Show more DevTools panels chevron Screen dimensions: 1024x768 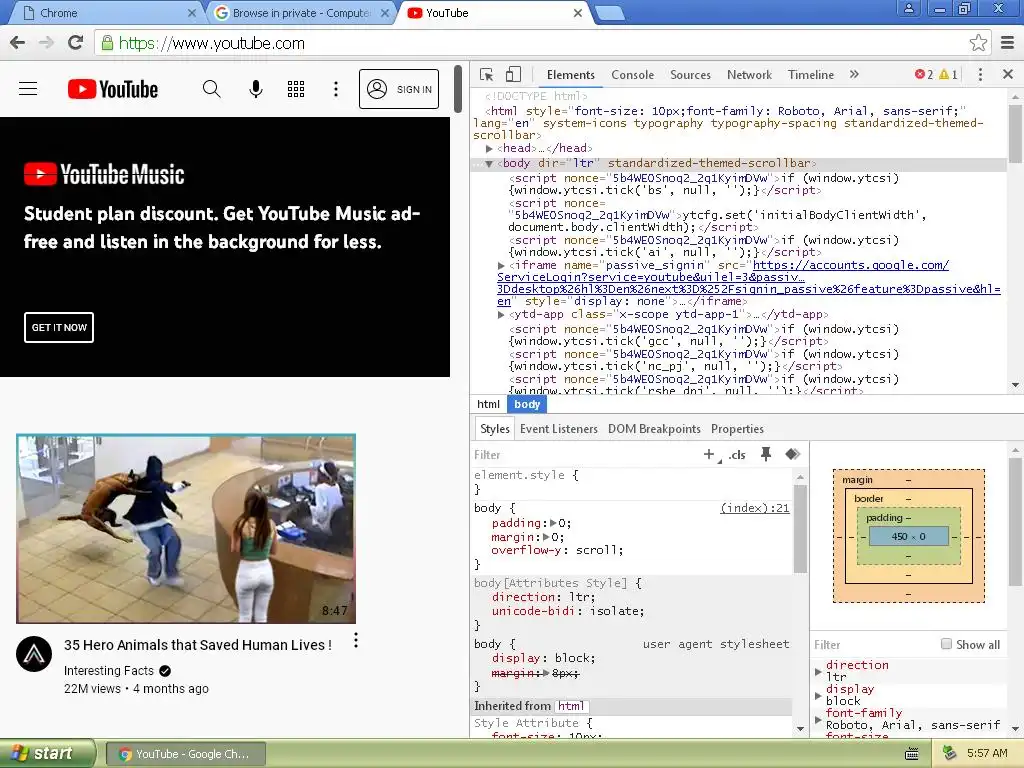854,74
